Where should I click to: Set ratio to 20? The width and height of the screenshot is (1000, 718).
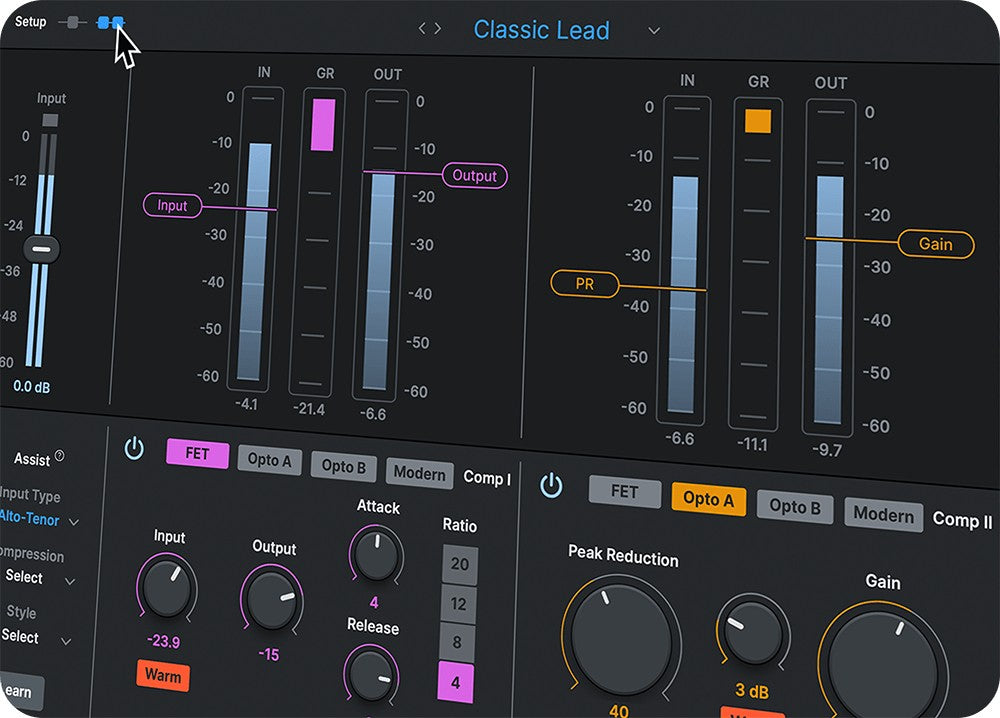(460, 564)
